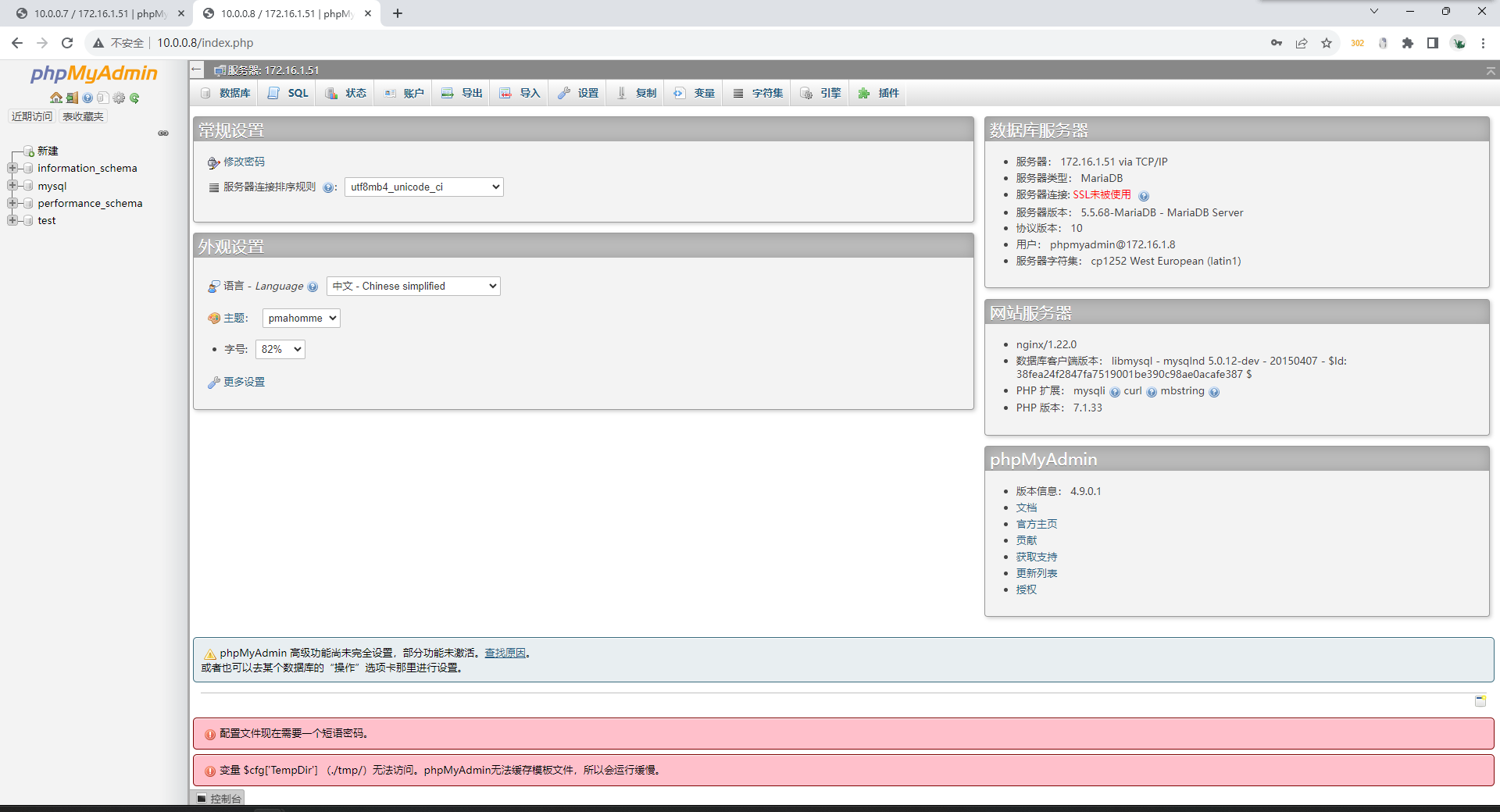Open the 导出 tab
This screenshot has width=1500, height=812.
(462, 93)
